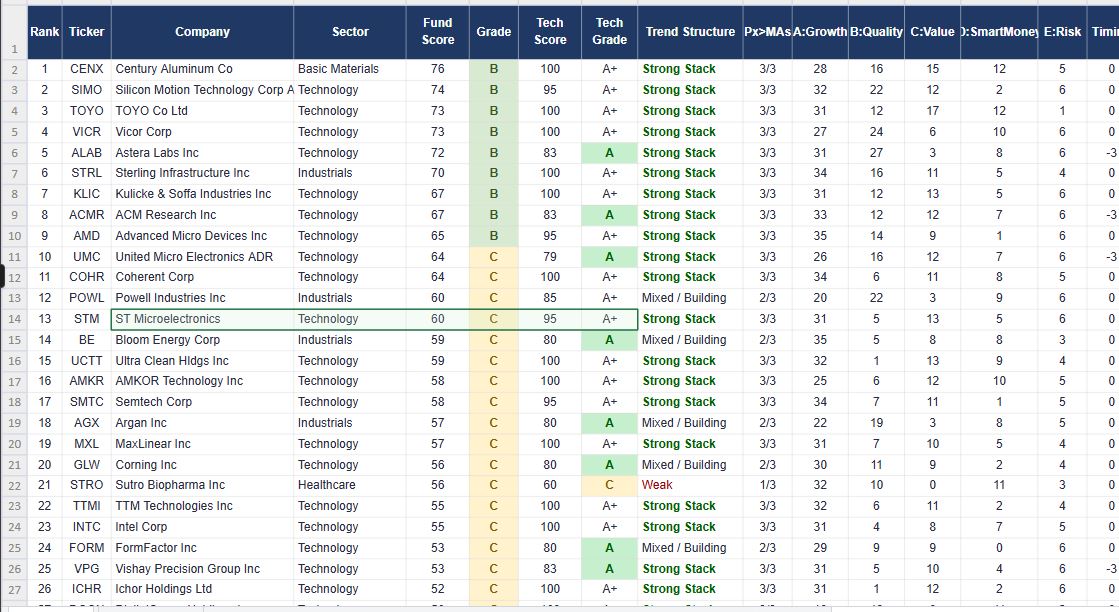
Task: Click Silicon Motion Technology Corp cell
Action: point(202,90)
